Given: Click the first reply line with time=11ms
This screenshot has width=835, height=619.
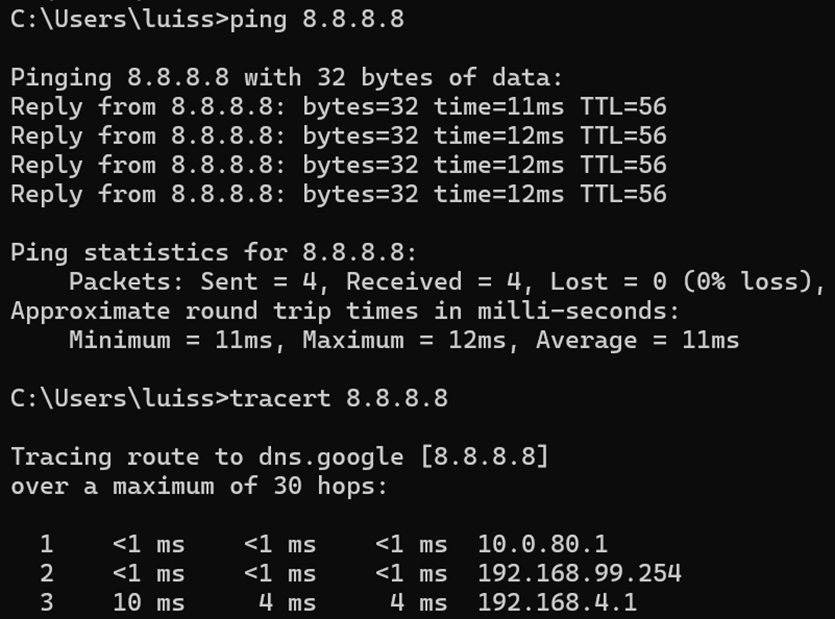Looking at the screenshot, I should tap(339, 107).
